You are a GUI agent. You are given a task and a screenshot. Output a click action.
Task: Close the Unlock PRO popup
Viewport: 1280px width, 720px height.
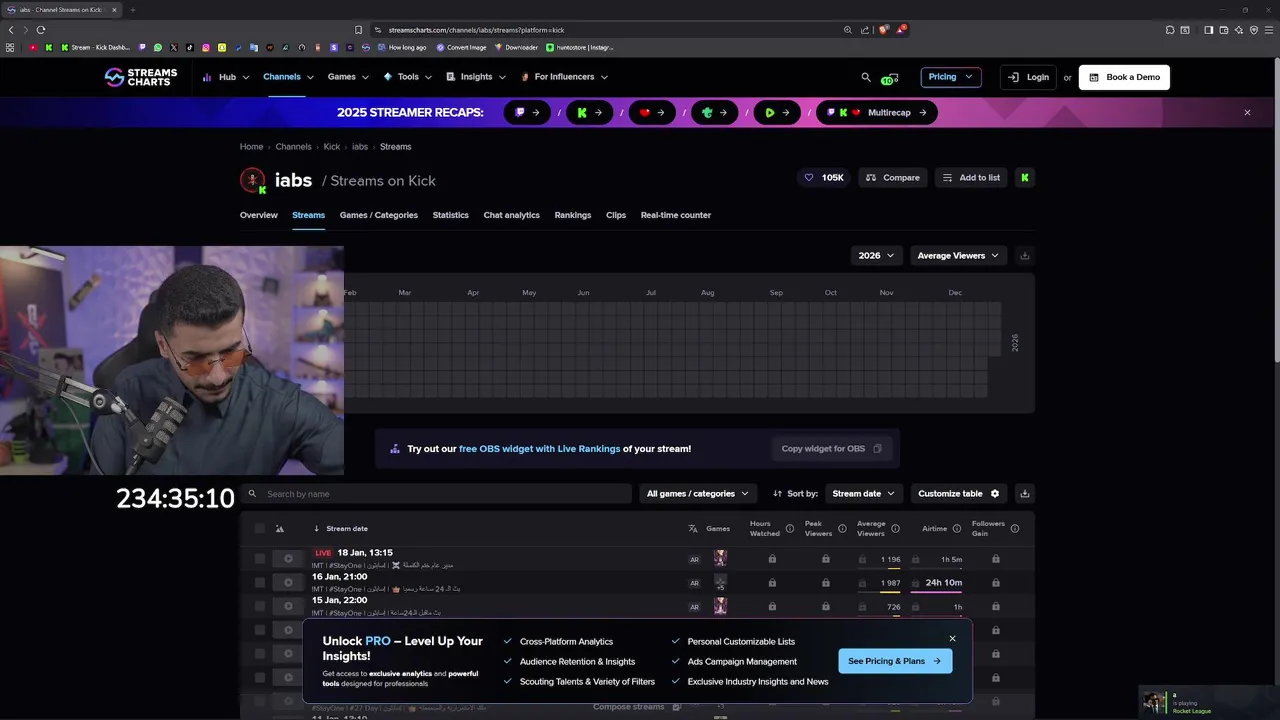click(952, 639)
